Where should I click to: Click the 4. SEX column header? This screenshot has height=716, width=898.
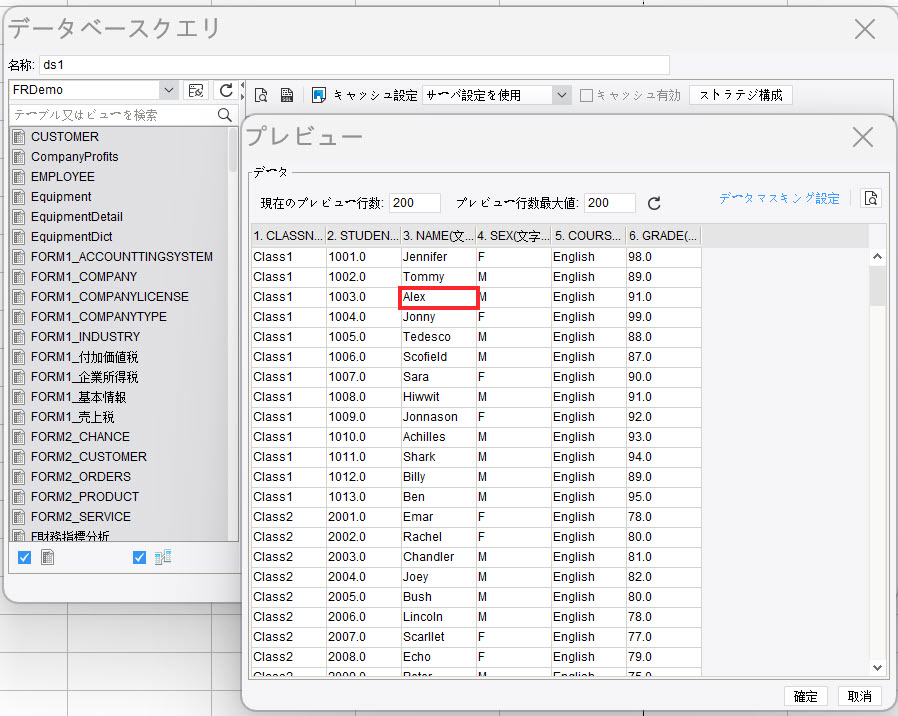click(x=513, y=236)
